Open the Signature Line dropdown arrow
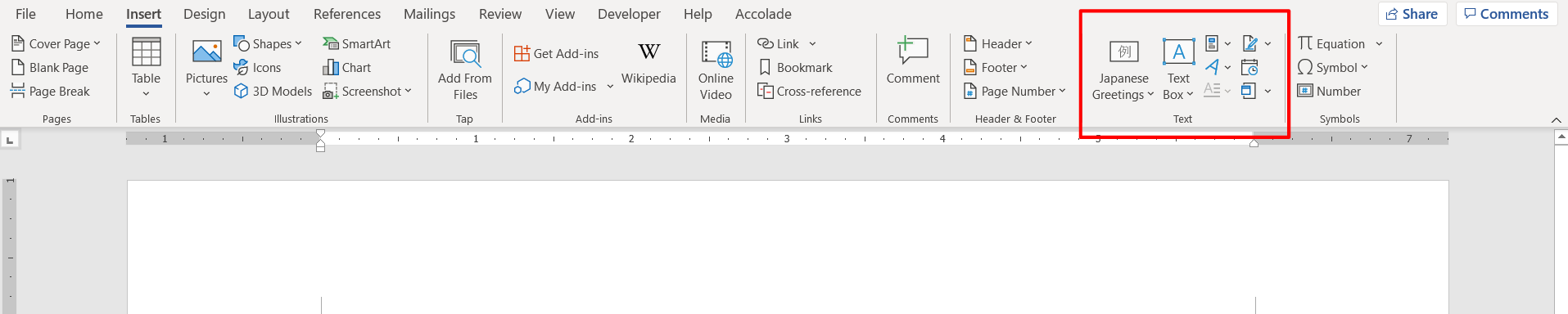 tap(1268, 43)
